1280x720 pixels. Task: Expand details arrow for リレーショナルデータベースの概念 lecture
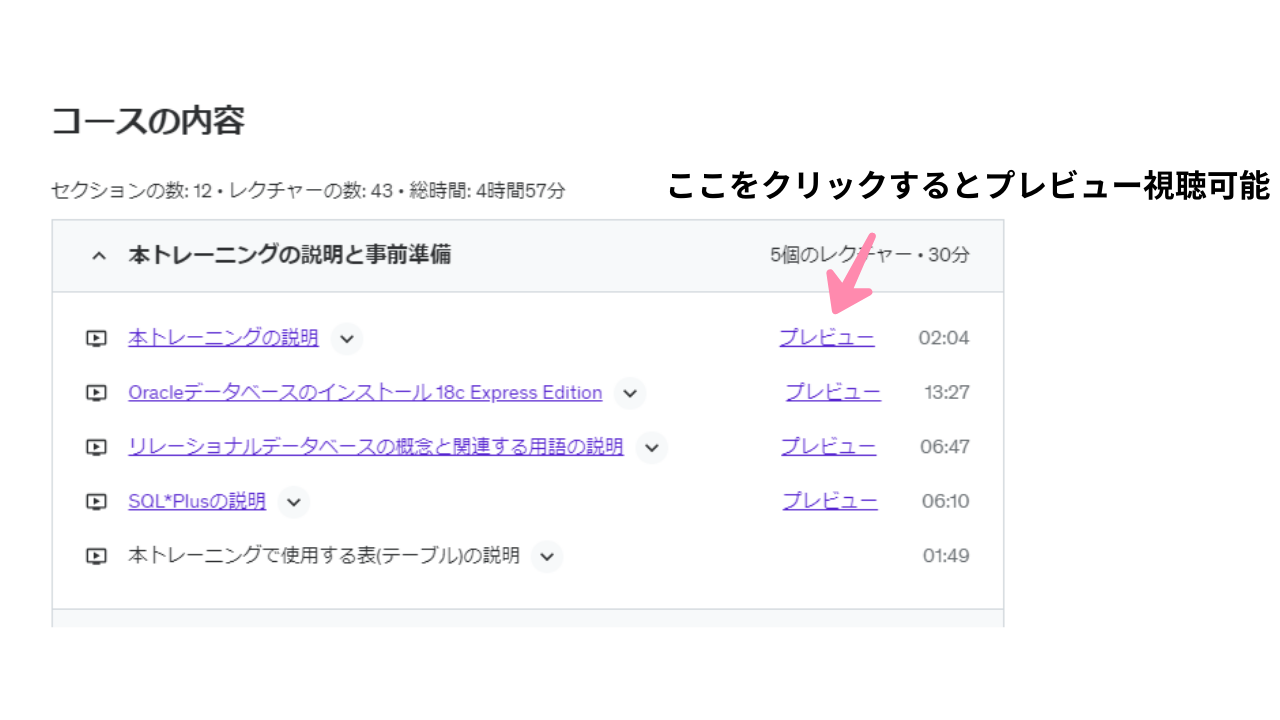[x=651, y=447]
